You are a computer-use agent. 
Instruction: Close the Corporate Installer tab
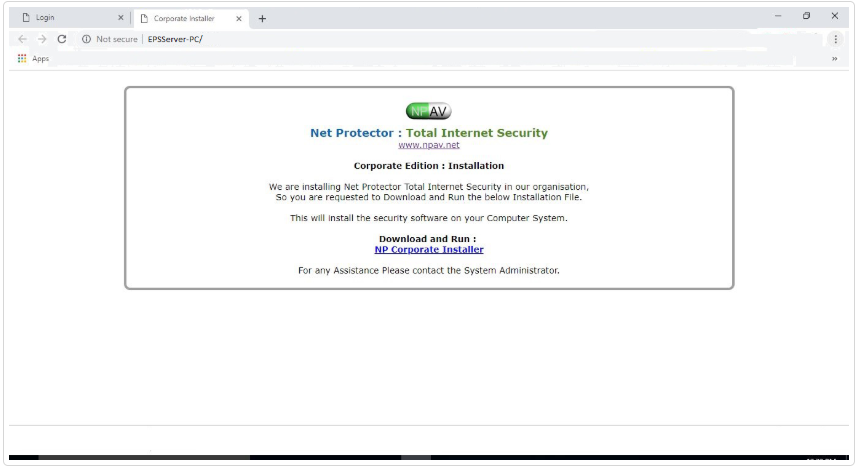pos(239,18)
